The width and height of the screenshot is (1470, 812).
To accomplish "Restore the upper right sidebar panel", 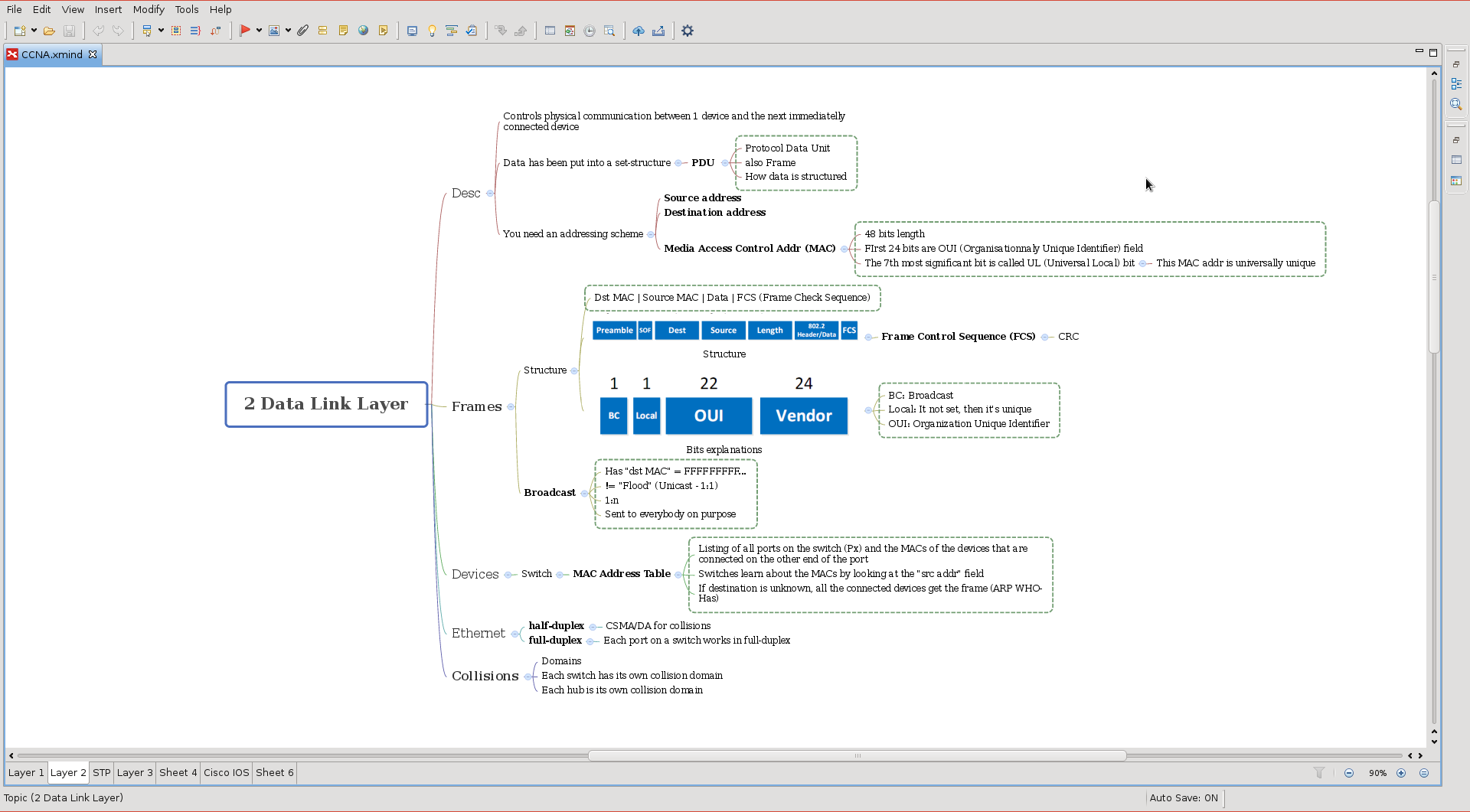I will pyautogui.click(x=1456, y=64).
